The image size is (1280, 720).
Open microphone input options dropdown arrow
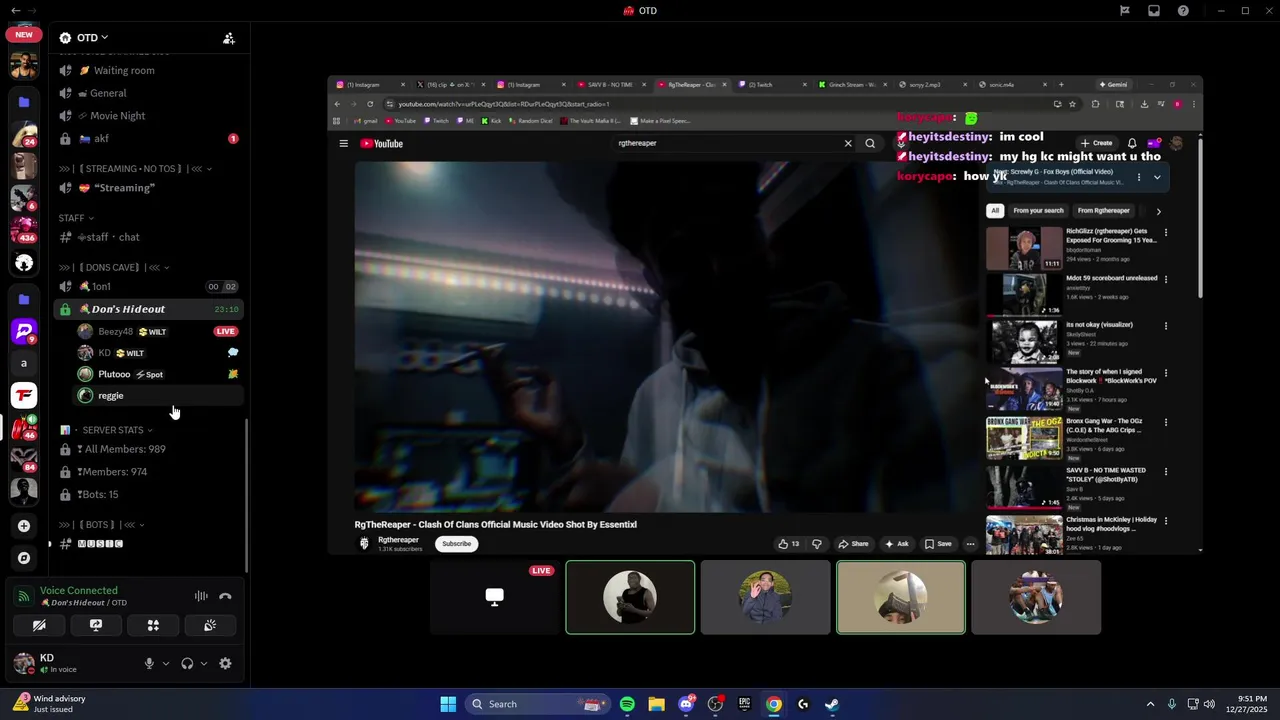coord(166,663)
